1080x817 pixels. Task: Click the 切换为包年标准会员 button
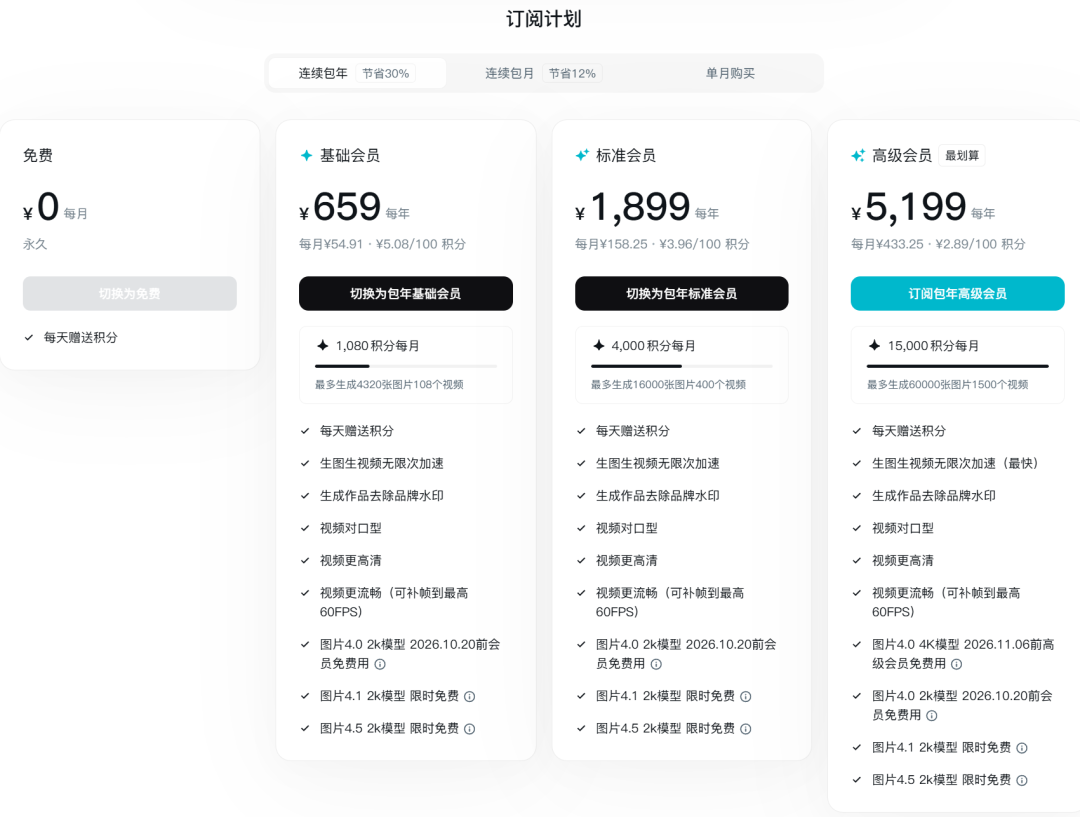coord(681,294)
